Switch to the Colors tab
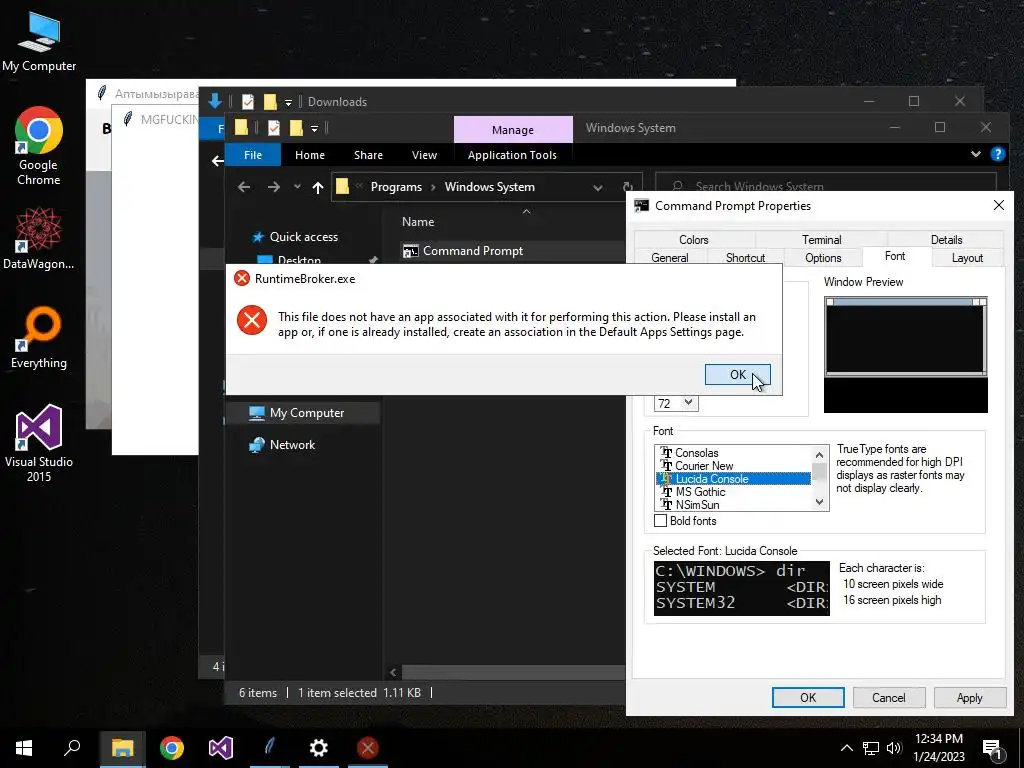 click(x=694, y=240)
